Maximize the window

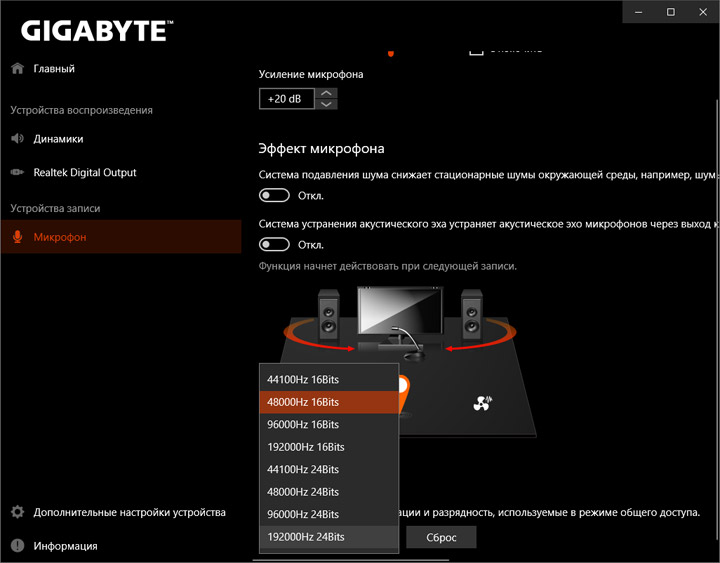click(671, 12)
